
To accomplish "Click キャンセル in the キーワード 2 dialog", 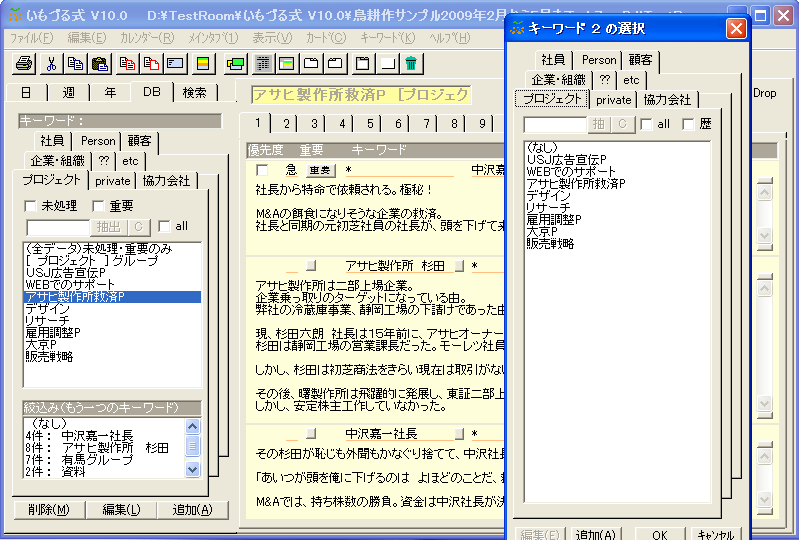I will [x=715, y=534].
